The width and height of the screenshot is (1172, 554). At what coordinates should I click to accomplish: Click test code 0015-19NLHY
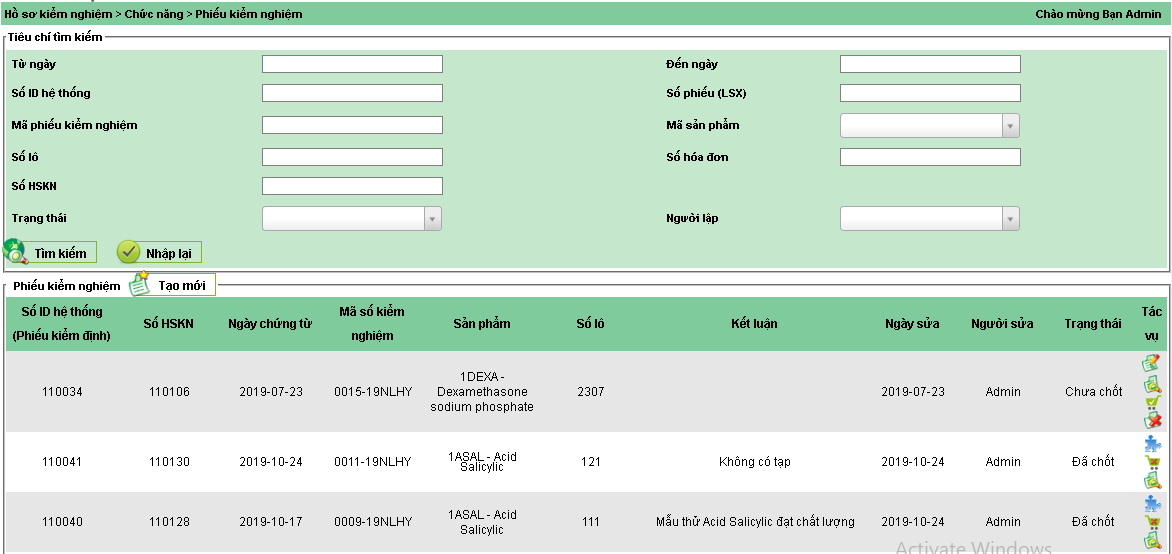[x=372, y=392]
